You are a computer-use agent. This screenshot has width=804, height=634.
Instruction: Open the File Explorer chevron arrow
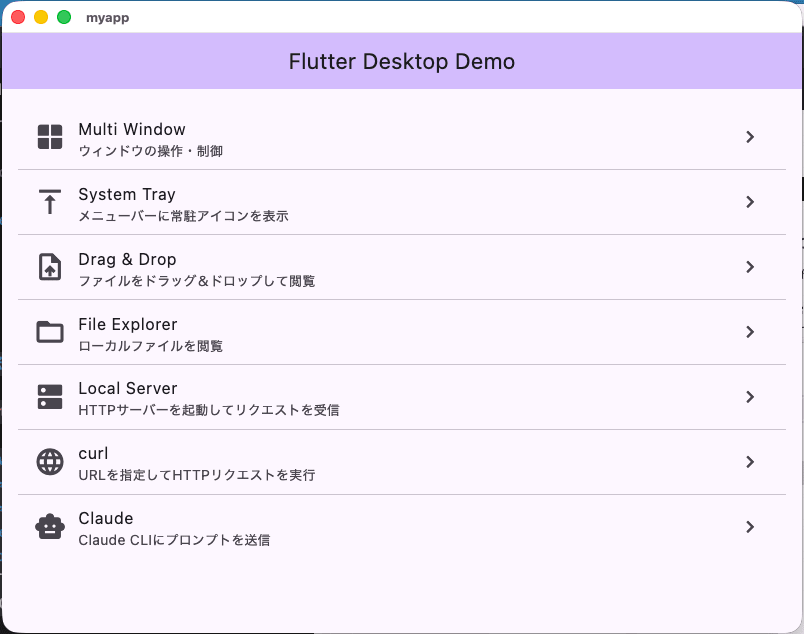coord(750,332)
